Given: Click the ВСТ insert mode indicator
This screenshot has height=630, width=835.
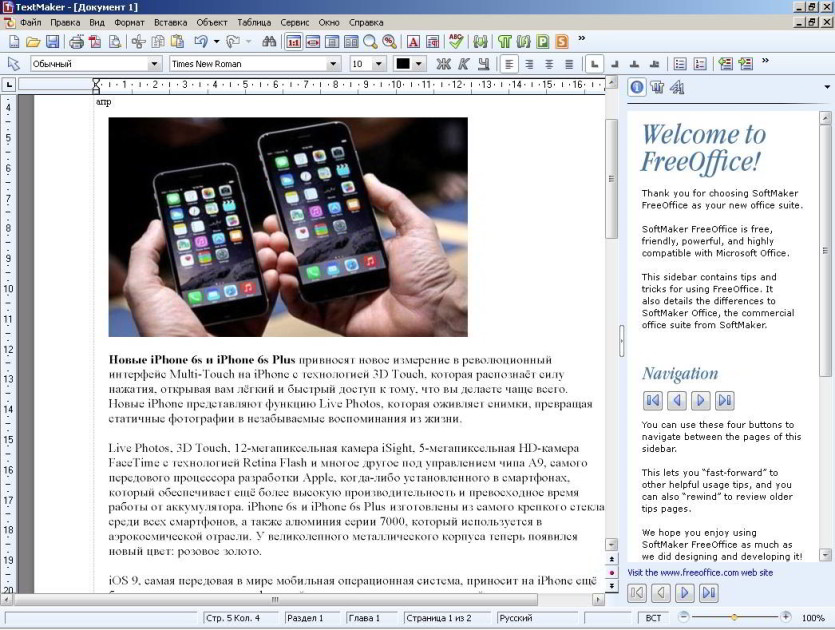Looking at the screenshot, I should click(x=653, y=618).
